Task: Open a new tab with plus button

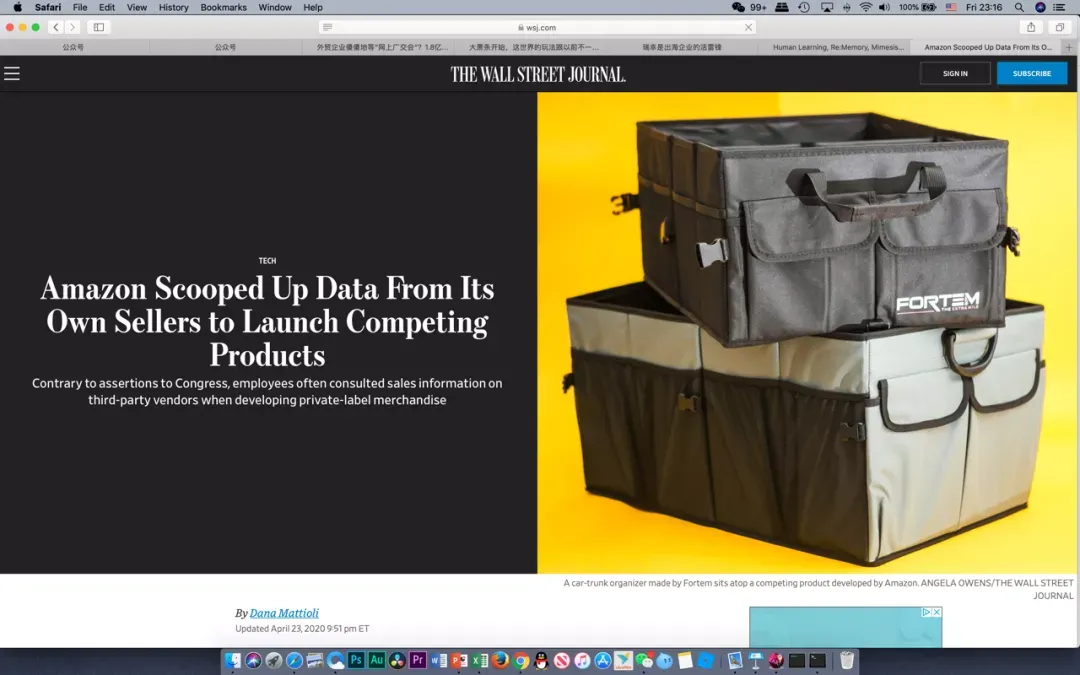Action: (x=1069, y=47)
